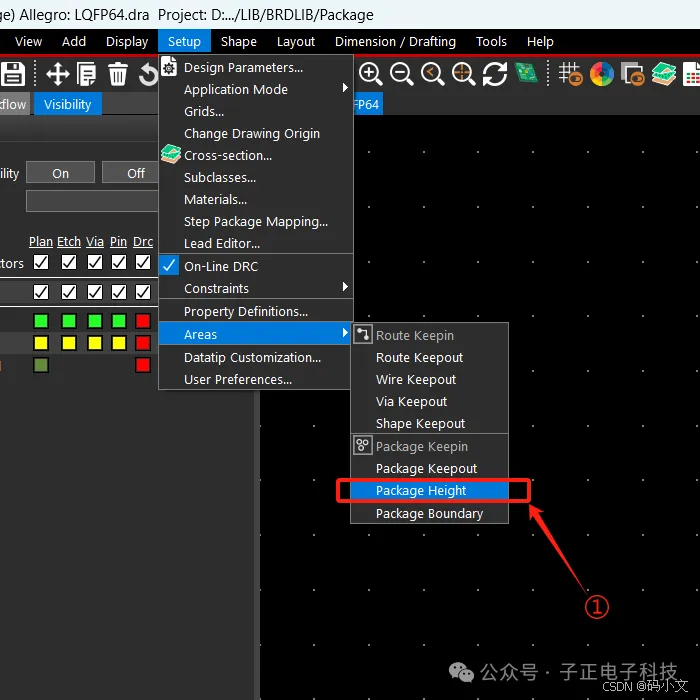Toggle Pin checkbox in conductors row
The image size is (700, 700).
click(119, 262)
